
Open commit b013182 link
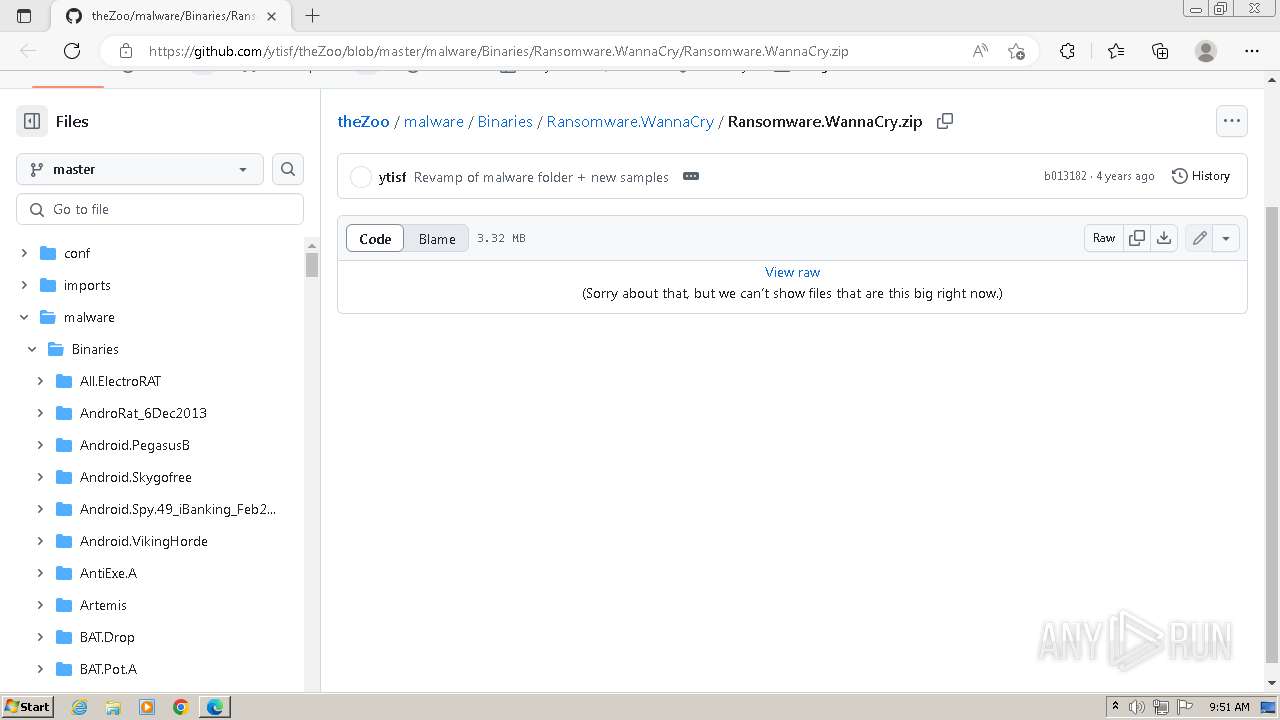[x=1065, y=176]
